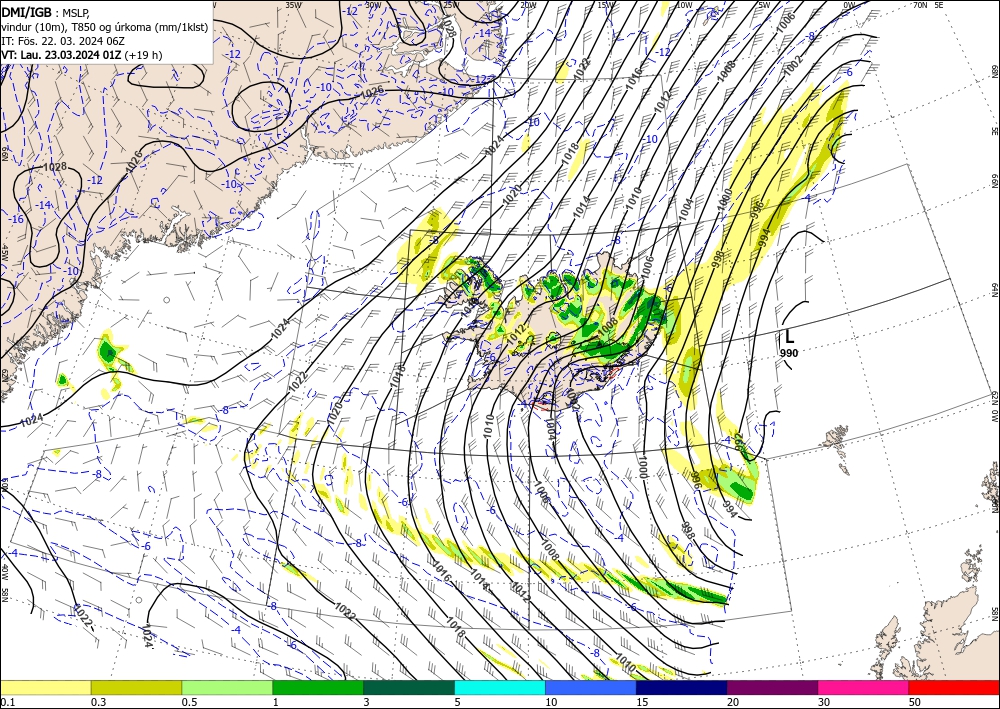
Task: Click the 'vindur (10m), T850 og úrkoma' line
Action: [x=105, y=27]
